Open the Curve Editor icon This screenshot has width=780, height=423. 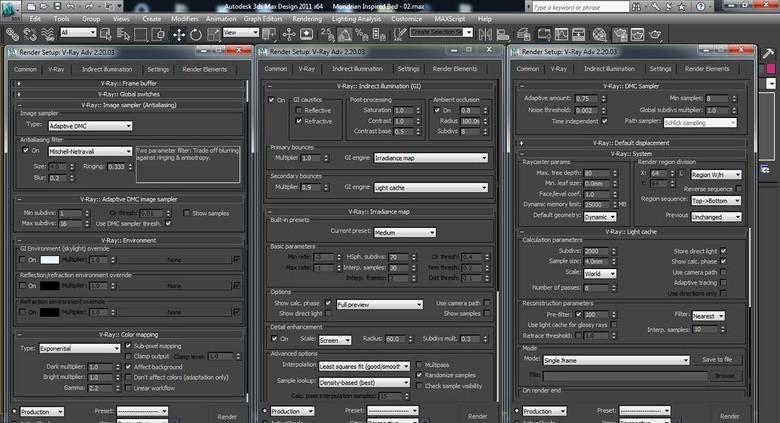click(x=561, y=34)
